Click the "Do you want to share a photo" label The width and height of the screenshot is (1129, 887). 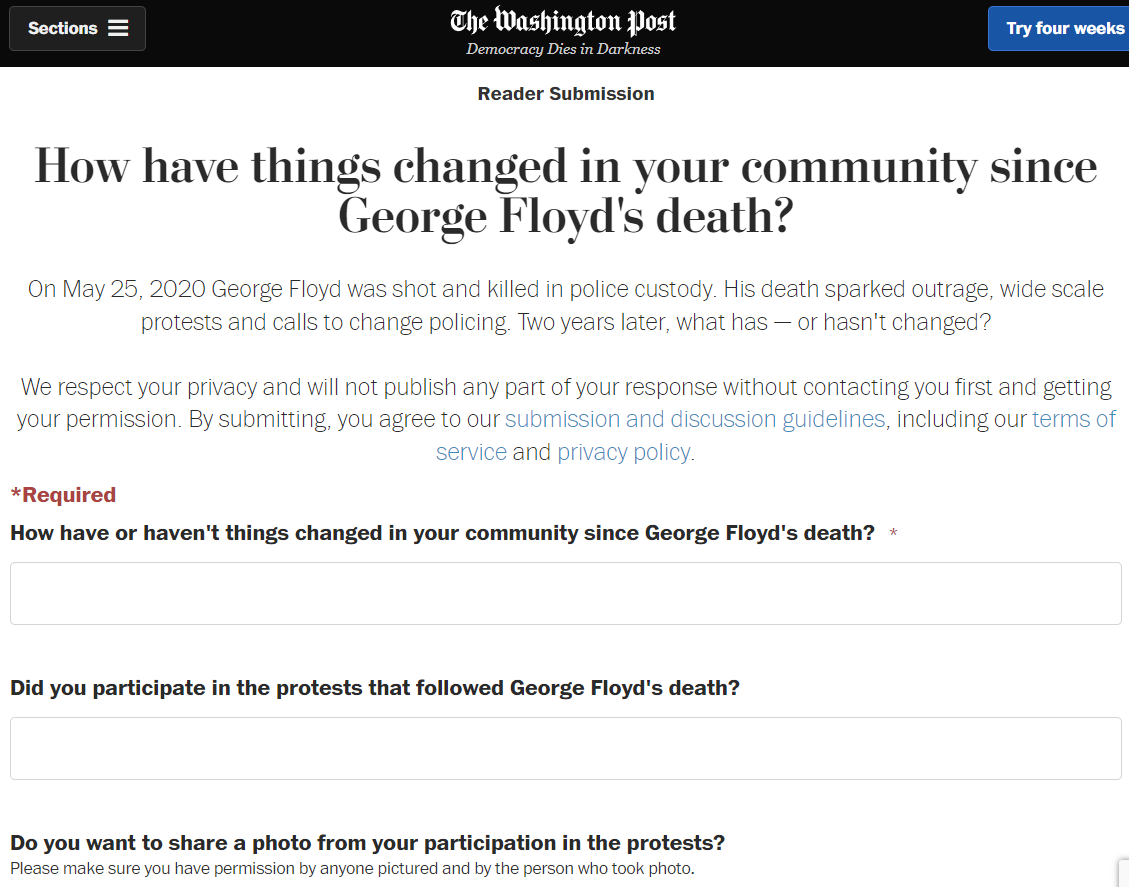click(x=367, y=842)
